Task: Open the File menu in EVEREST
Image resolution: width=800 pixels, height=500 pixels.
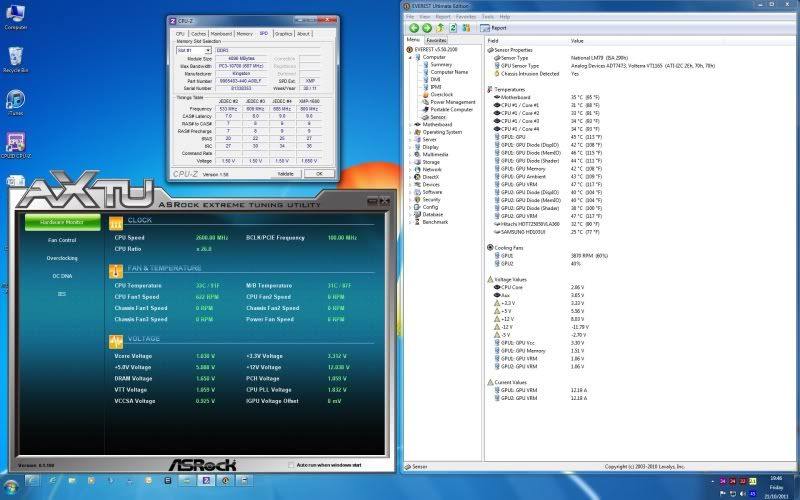Action: click(x=410, y=17)
